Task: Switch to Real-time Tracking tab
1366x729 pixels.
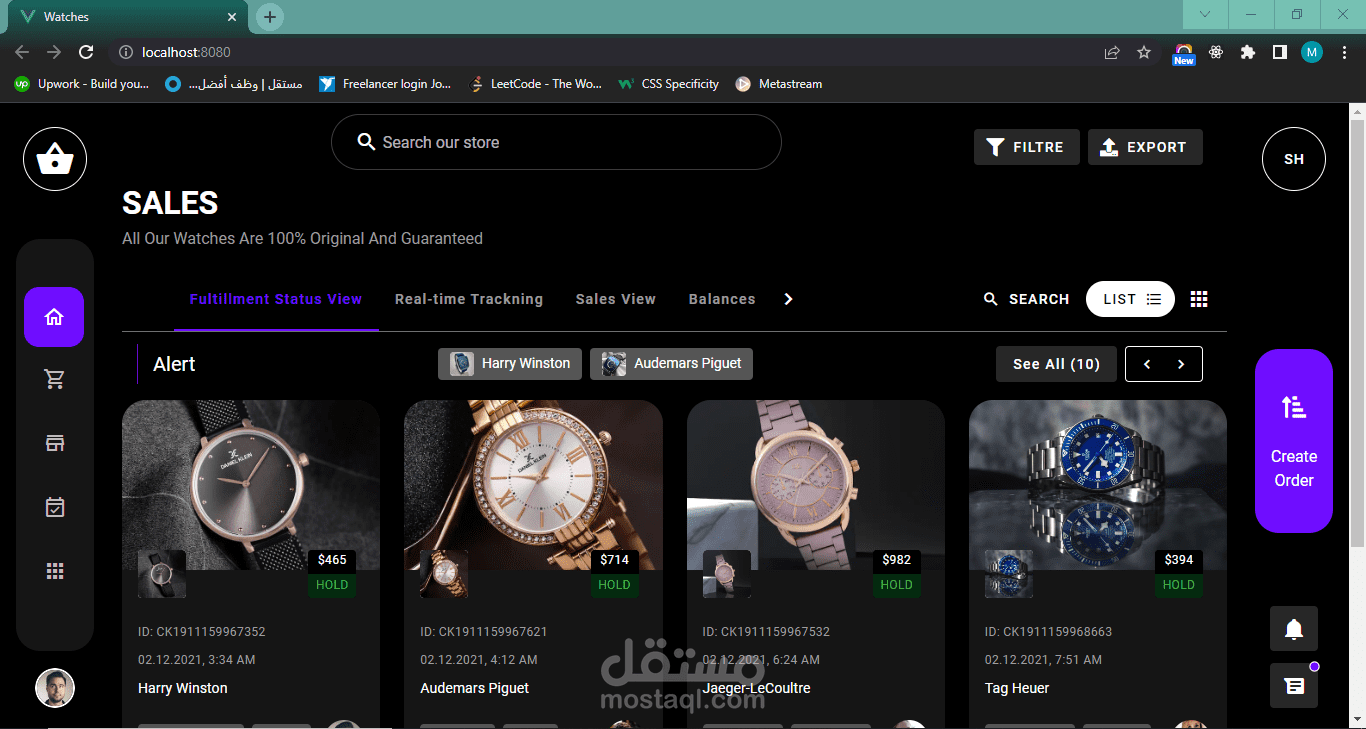Action: (x=469, y=299)
